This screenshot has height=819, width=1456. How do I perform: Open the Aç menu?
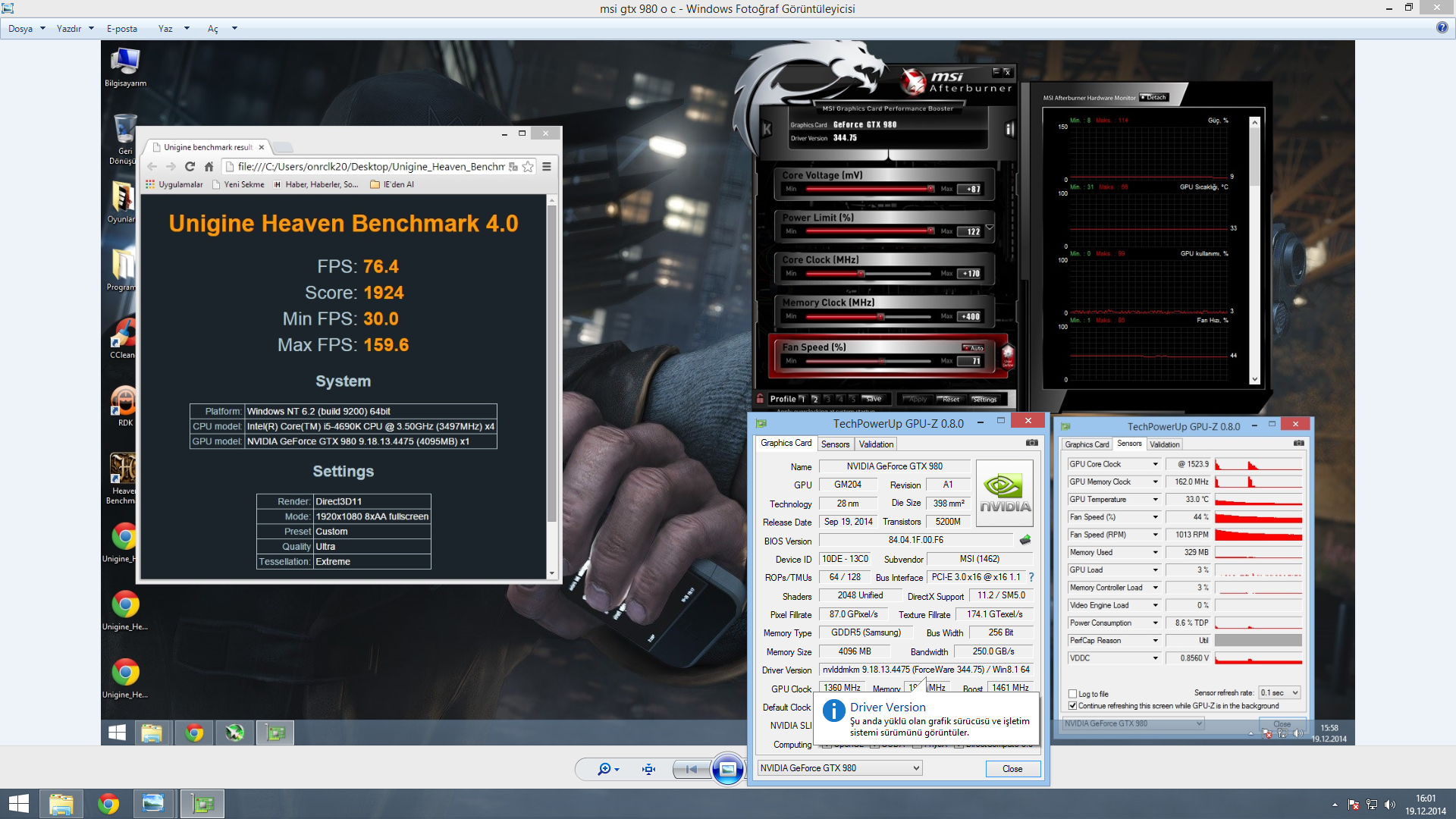tap(221, 29)
